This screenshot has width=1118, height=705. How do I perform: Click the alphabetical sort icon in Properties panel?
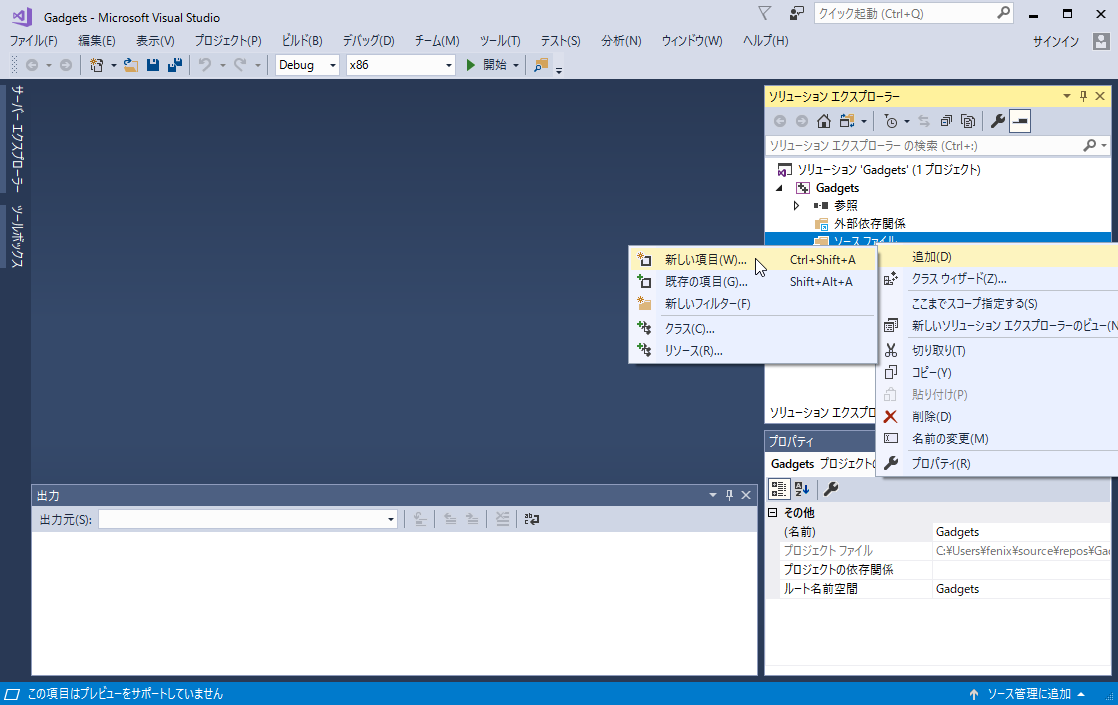[802, 488]
